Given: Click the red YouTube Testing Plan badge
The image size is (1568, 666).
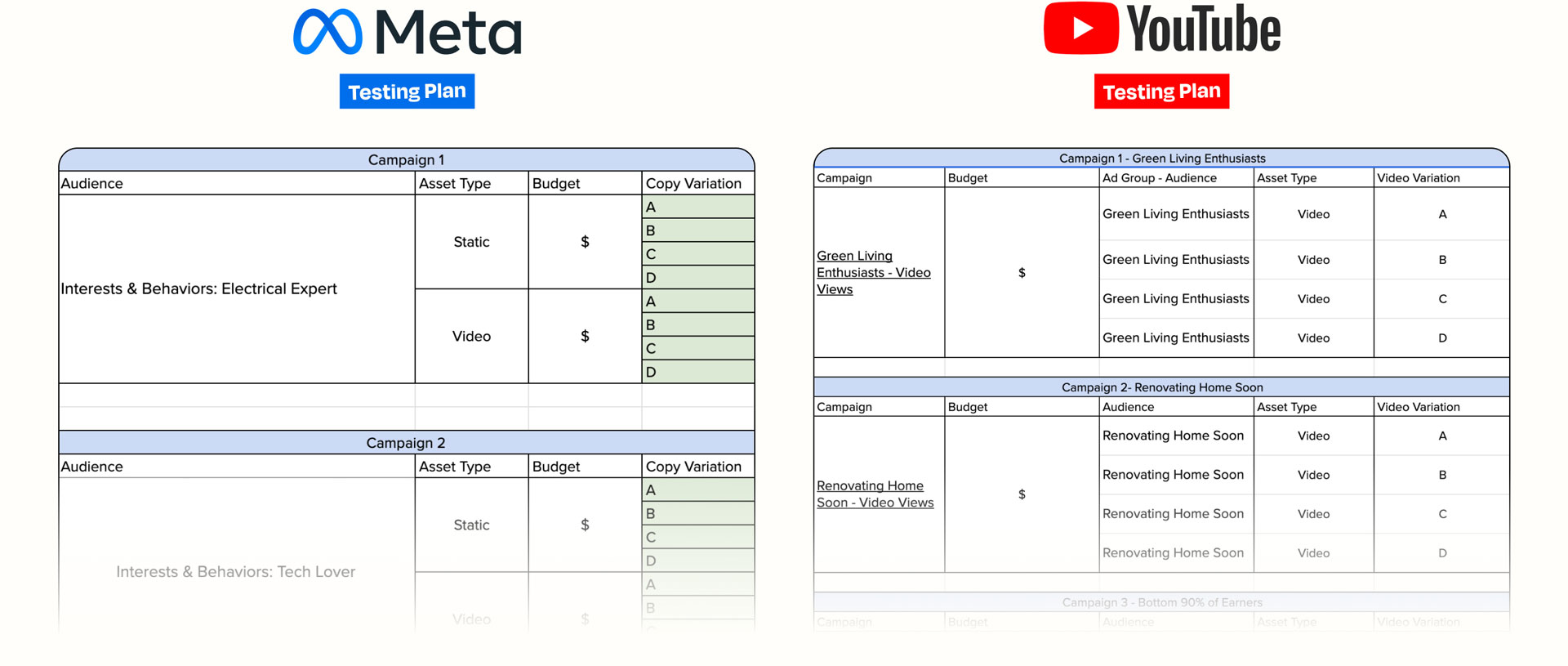Looking at the screenshot, I should click(1161, 92).
